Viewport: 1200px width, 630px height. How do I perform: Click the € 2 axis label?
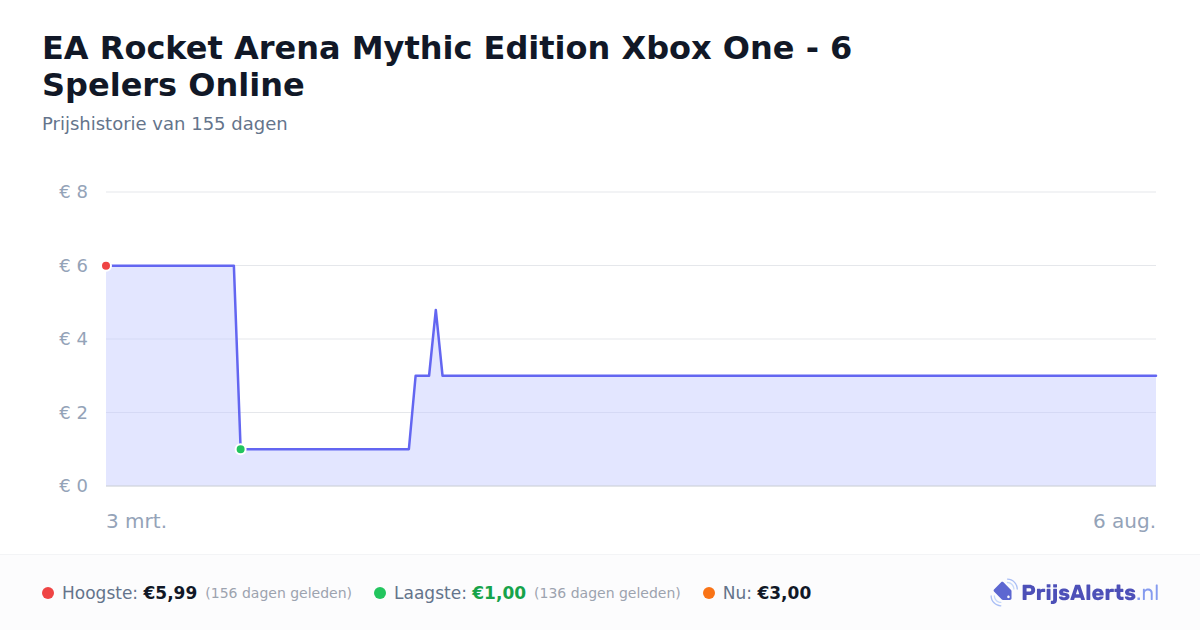coord(73,413)
